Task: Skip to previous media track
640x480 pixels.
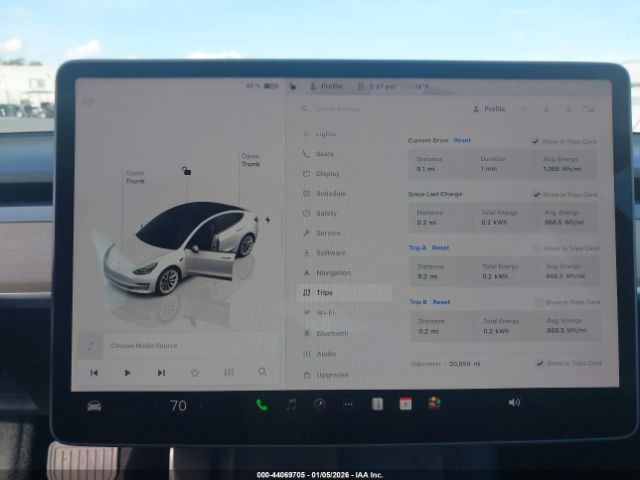Action: point(94,373)
